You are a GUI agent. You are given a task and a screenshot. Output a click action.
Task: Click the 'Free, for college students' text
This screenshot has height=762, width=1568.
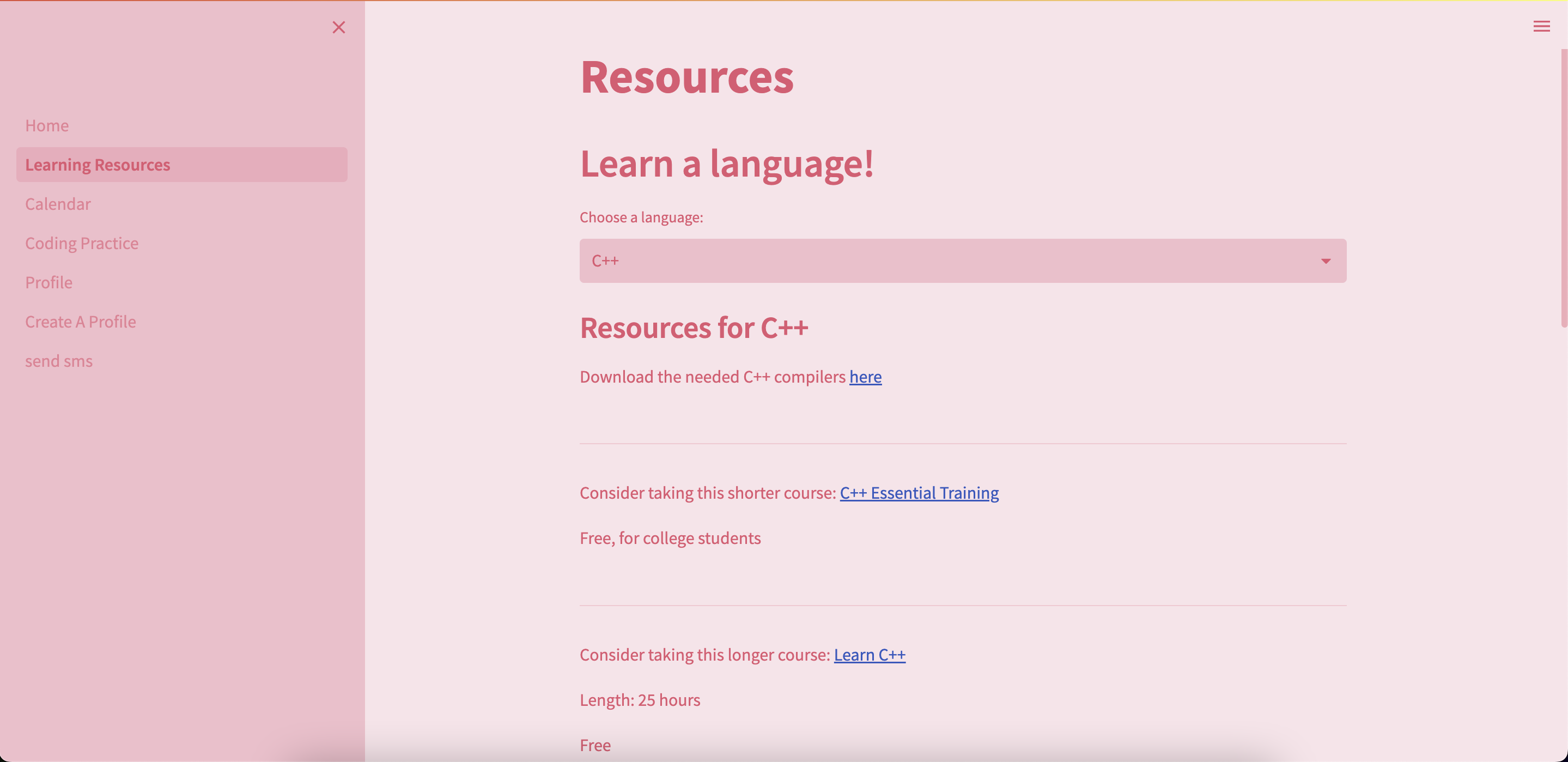point(670,539)
